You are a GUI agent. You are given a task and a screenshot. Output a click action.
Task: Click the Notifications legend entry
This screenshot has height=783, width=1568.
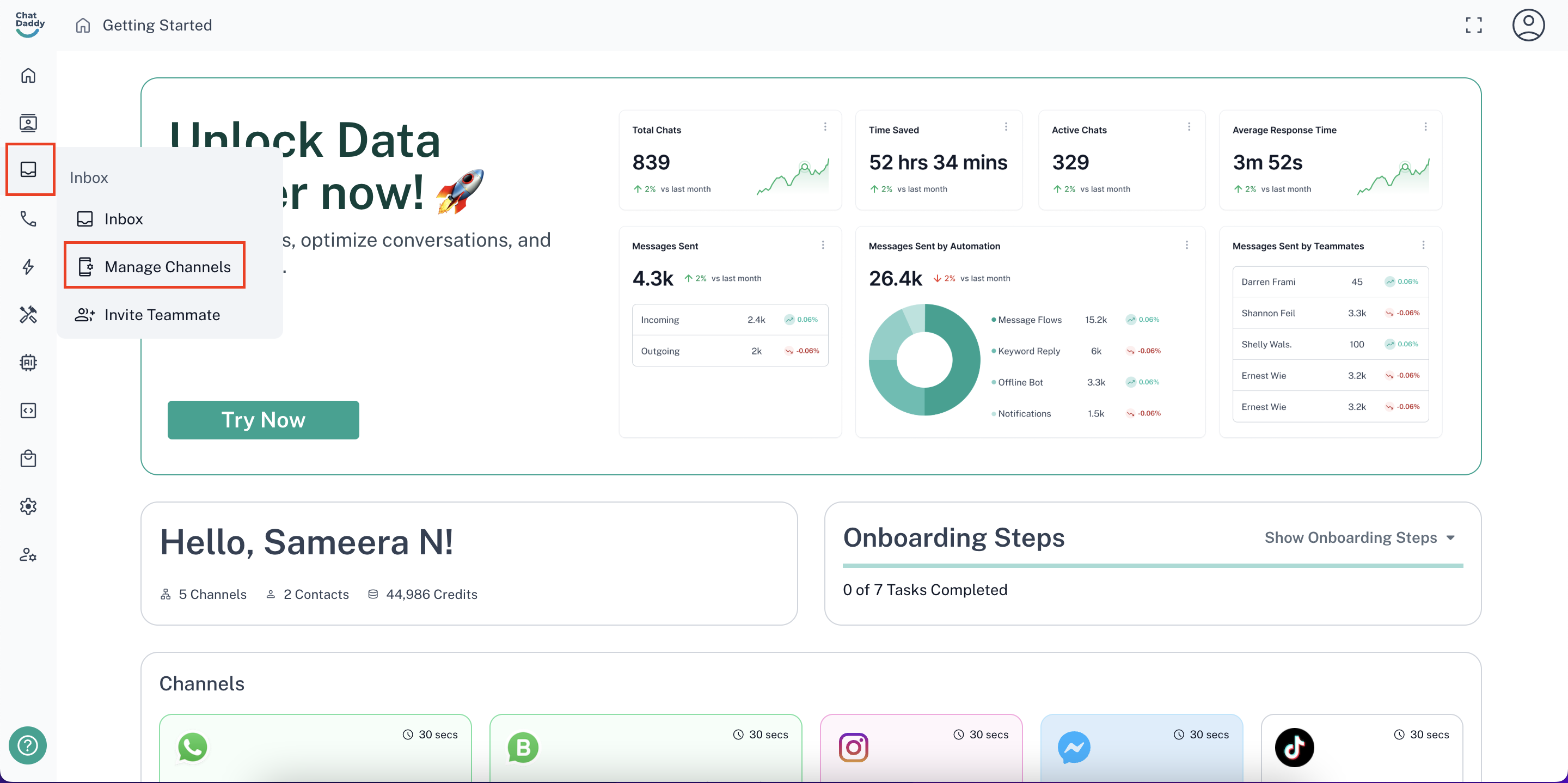click(x=1021, y=413)
